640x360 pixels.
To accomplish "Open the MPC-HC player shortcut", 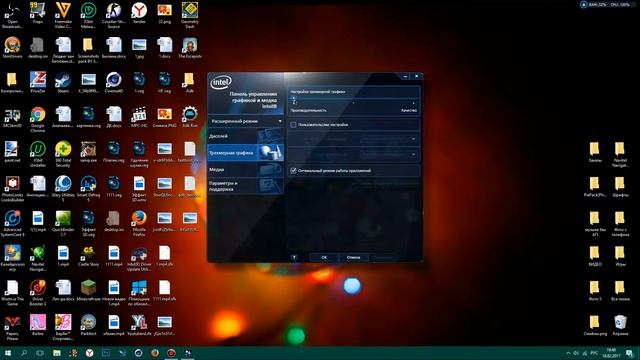I will pyautogui.click(x=139, y=117).
